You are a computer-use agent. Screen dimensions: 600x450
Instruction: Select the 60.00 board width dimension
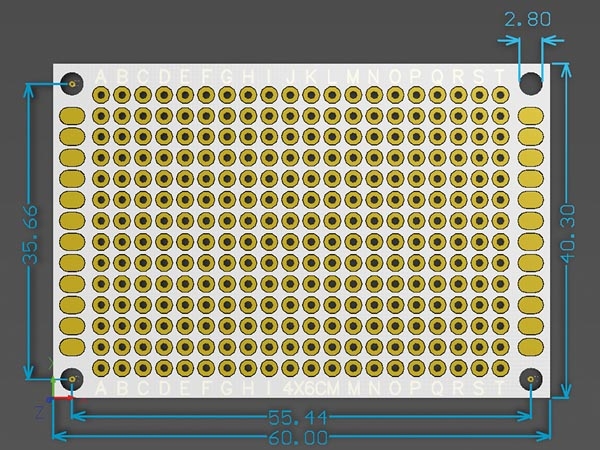coord(298,437)
